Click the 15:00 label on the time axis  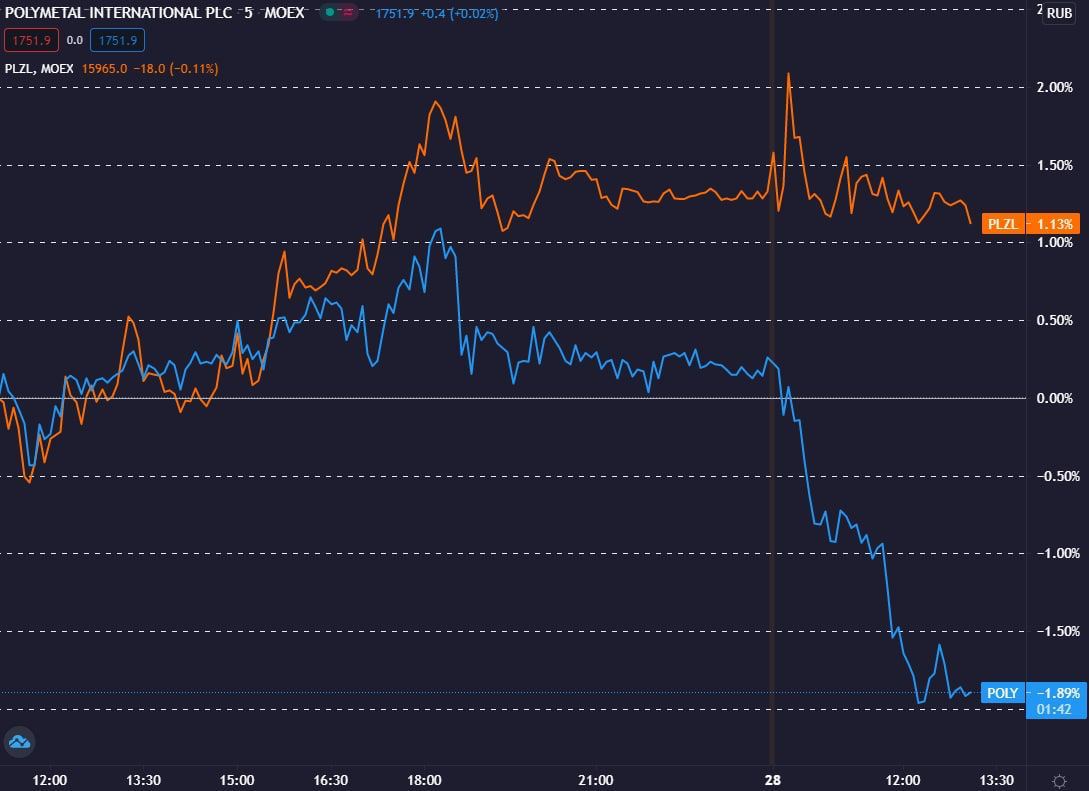(237, 780)
